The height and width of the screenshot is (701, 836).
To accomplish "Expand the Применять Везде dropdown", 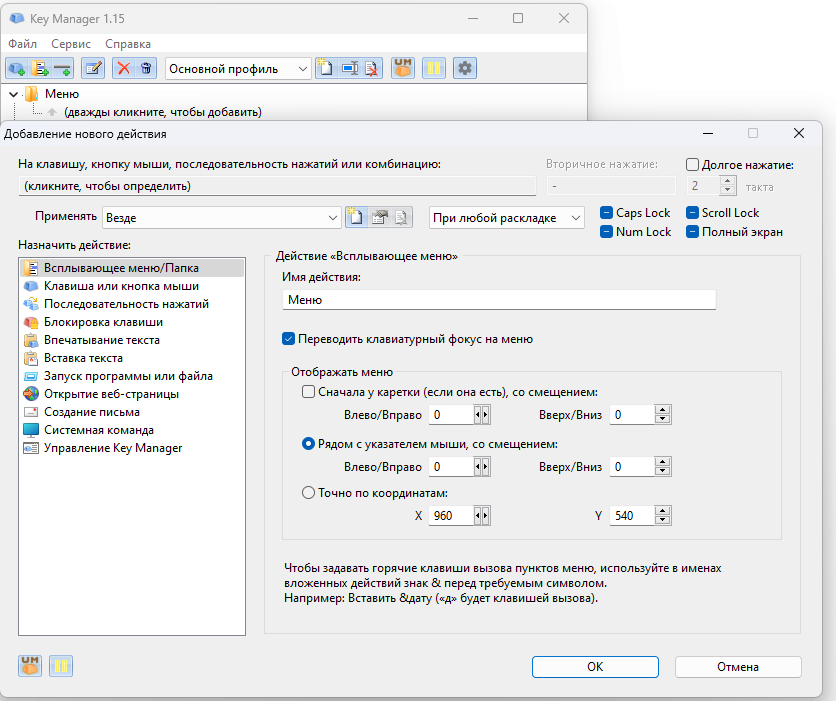I will coord(223,217).
